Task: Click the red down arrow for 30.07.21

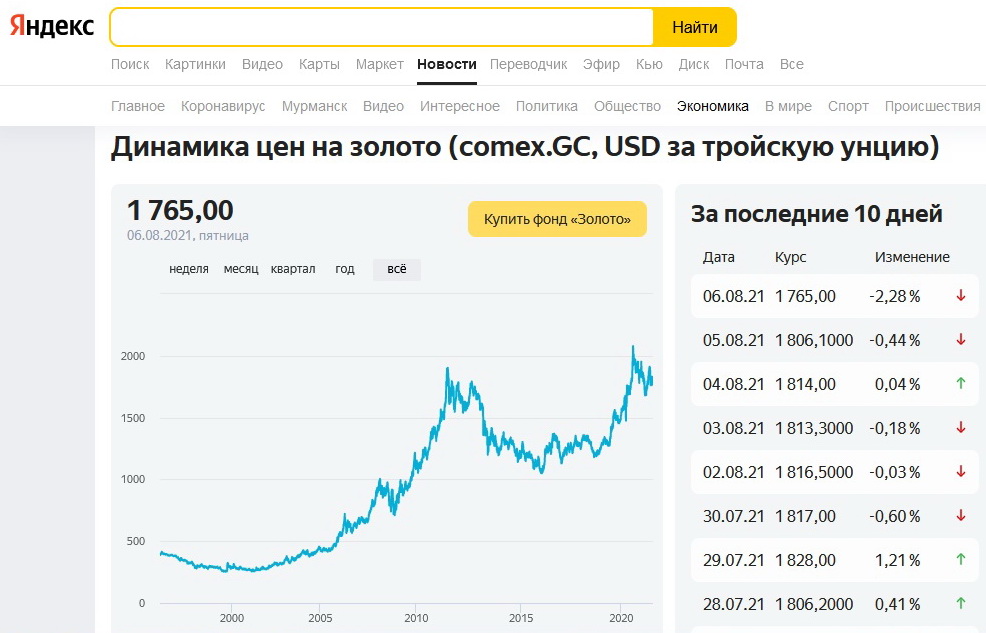Action: pyautogui.click(x=961, y=516)
